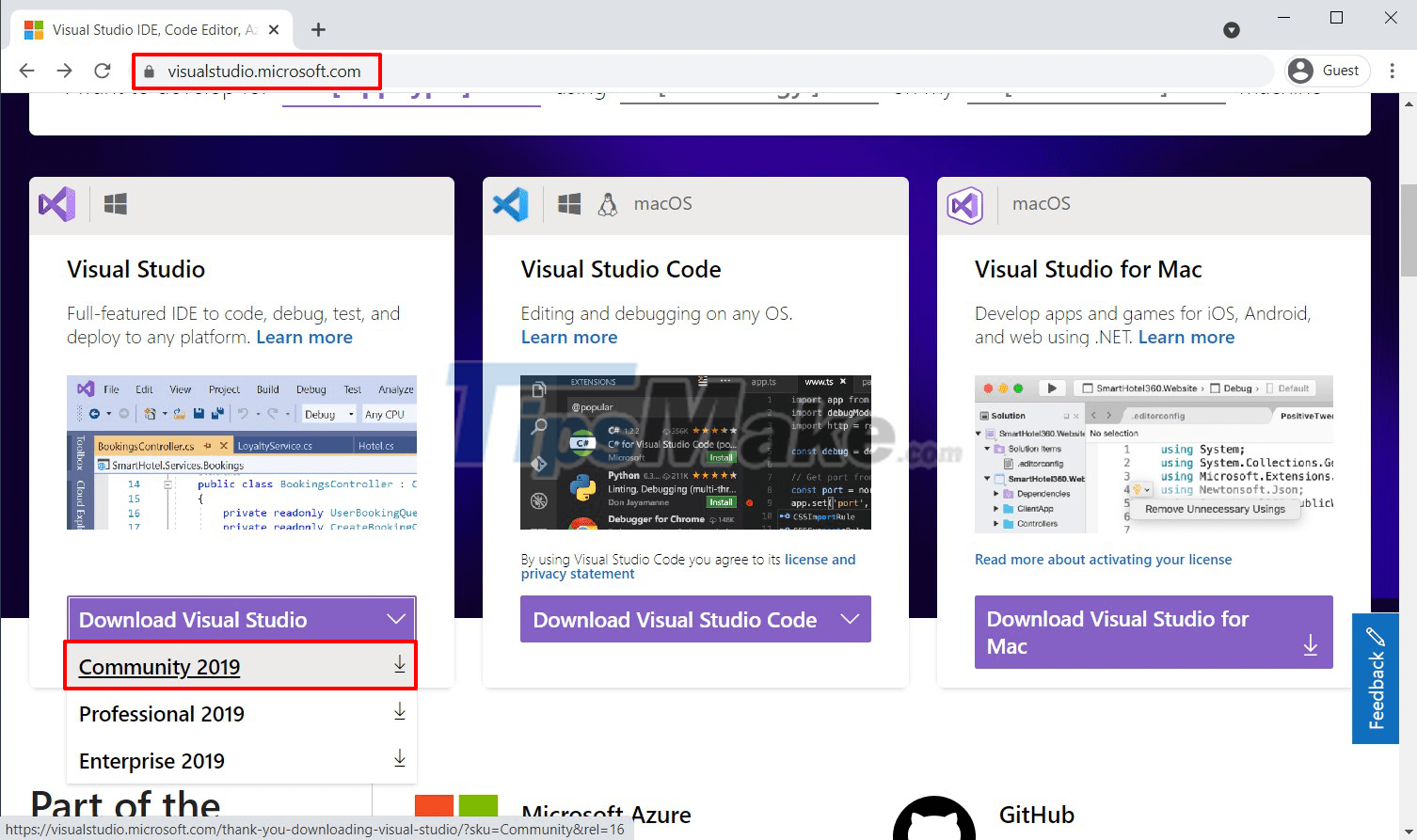
Task: Click the blue Visual Studio Code logo
Action: pyautogui.click(x=511, y=204)
